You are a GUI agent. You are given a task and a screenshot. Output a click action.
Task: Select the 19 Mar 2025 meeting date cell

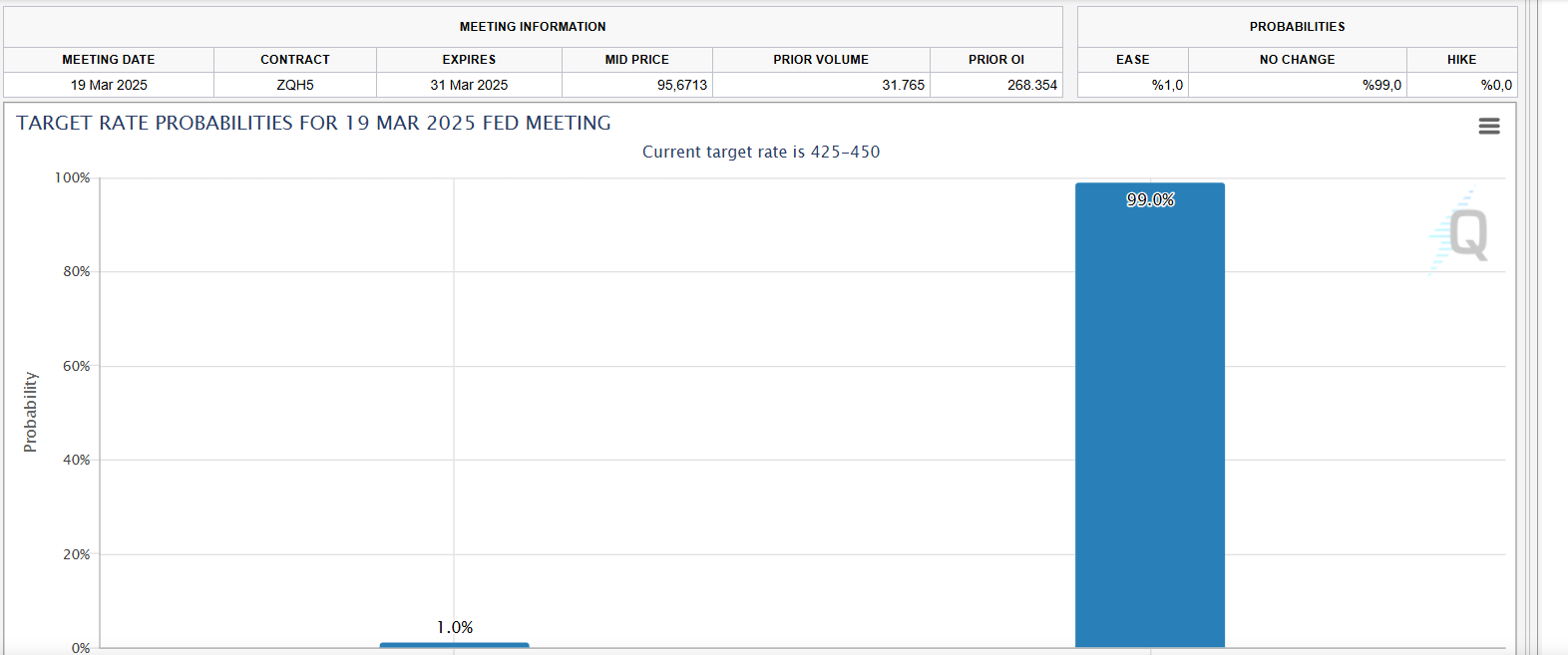point(108,85)
